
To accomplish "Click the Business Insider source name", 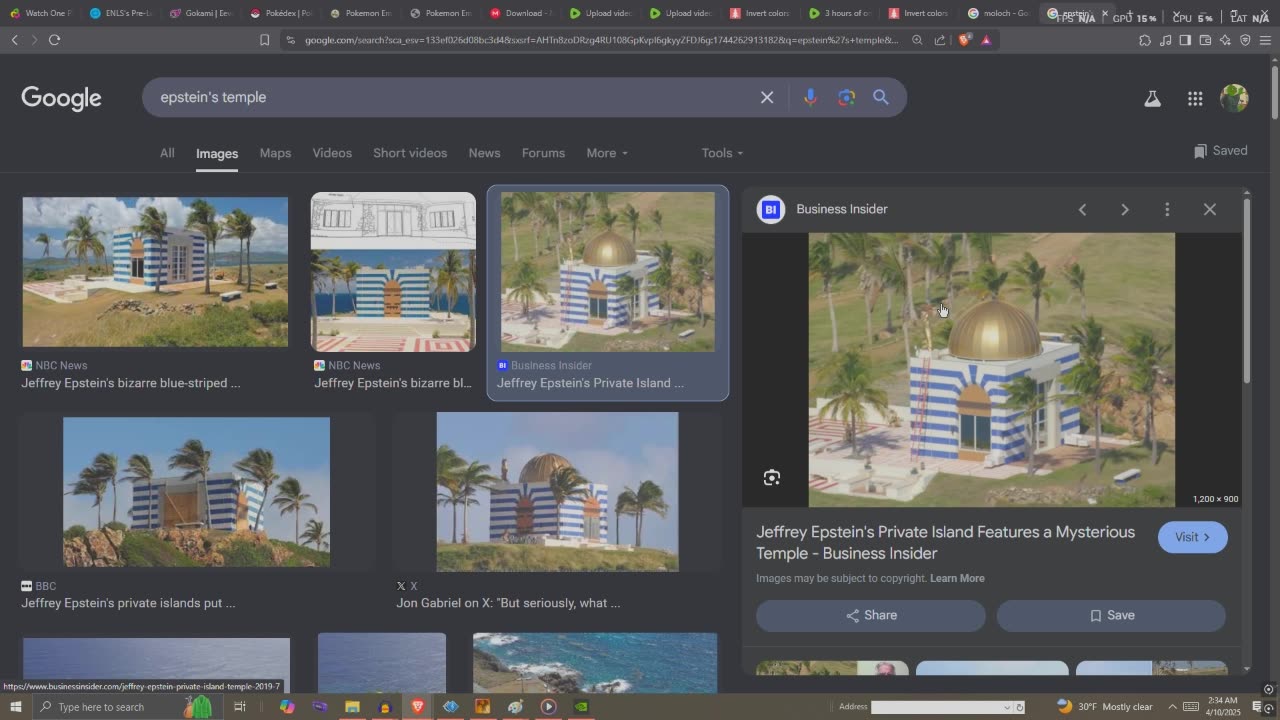I will [842, 209].
